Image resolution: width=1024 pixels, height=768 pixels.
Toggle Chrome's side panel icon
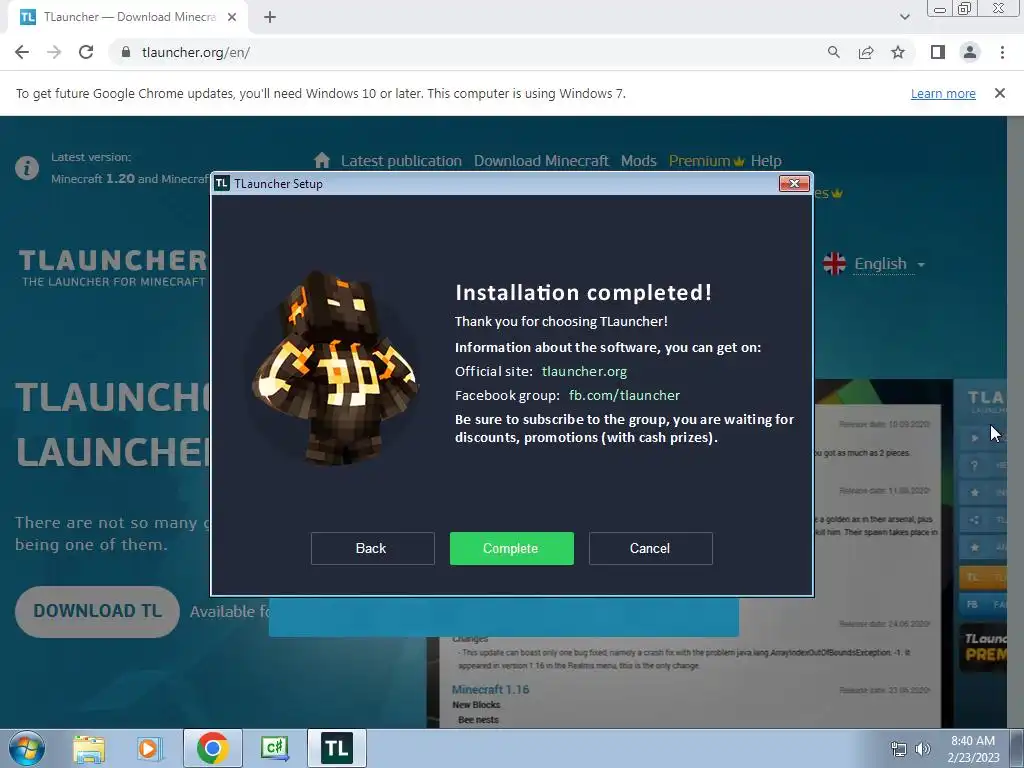pos(938,52)
